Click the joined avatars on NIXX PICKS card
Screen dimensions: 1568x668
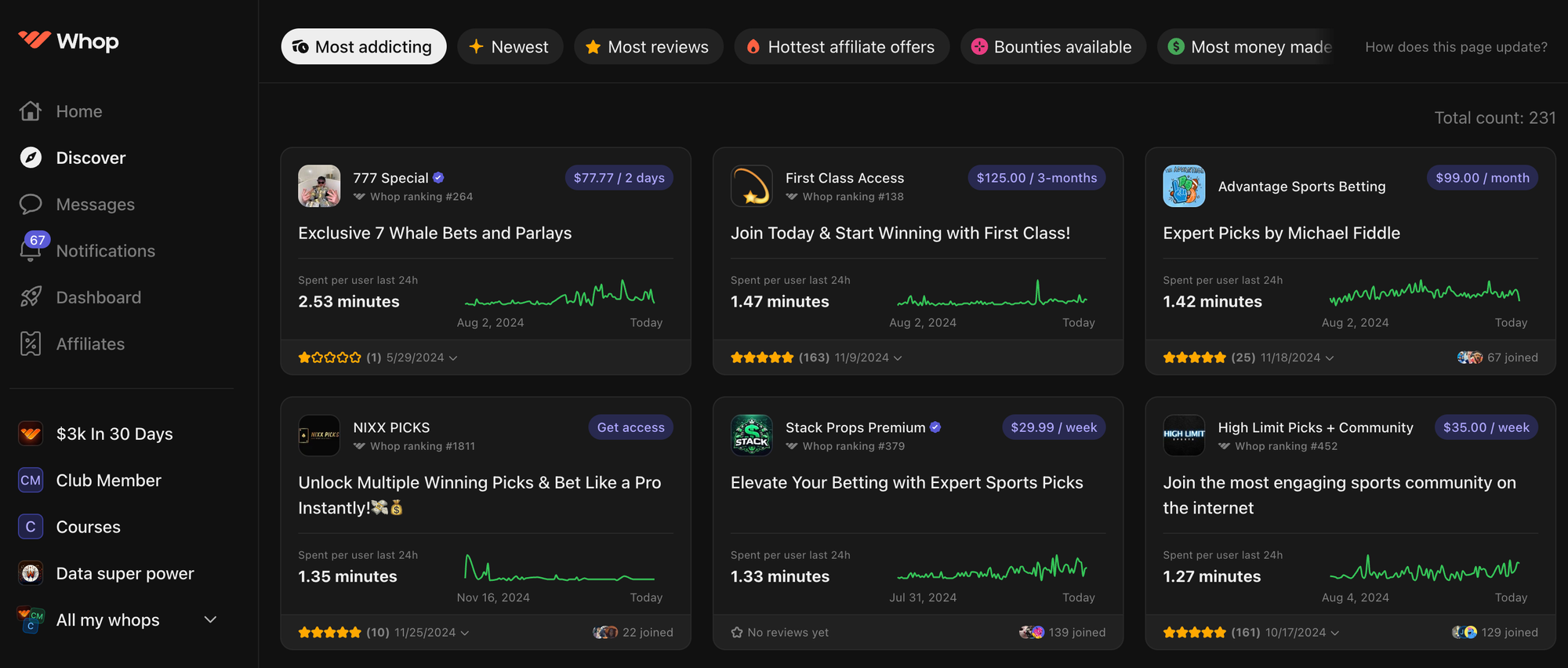point(605,632)
